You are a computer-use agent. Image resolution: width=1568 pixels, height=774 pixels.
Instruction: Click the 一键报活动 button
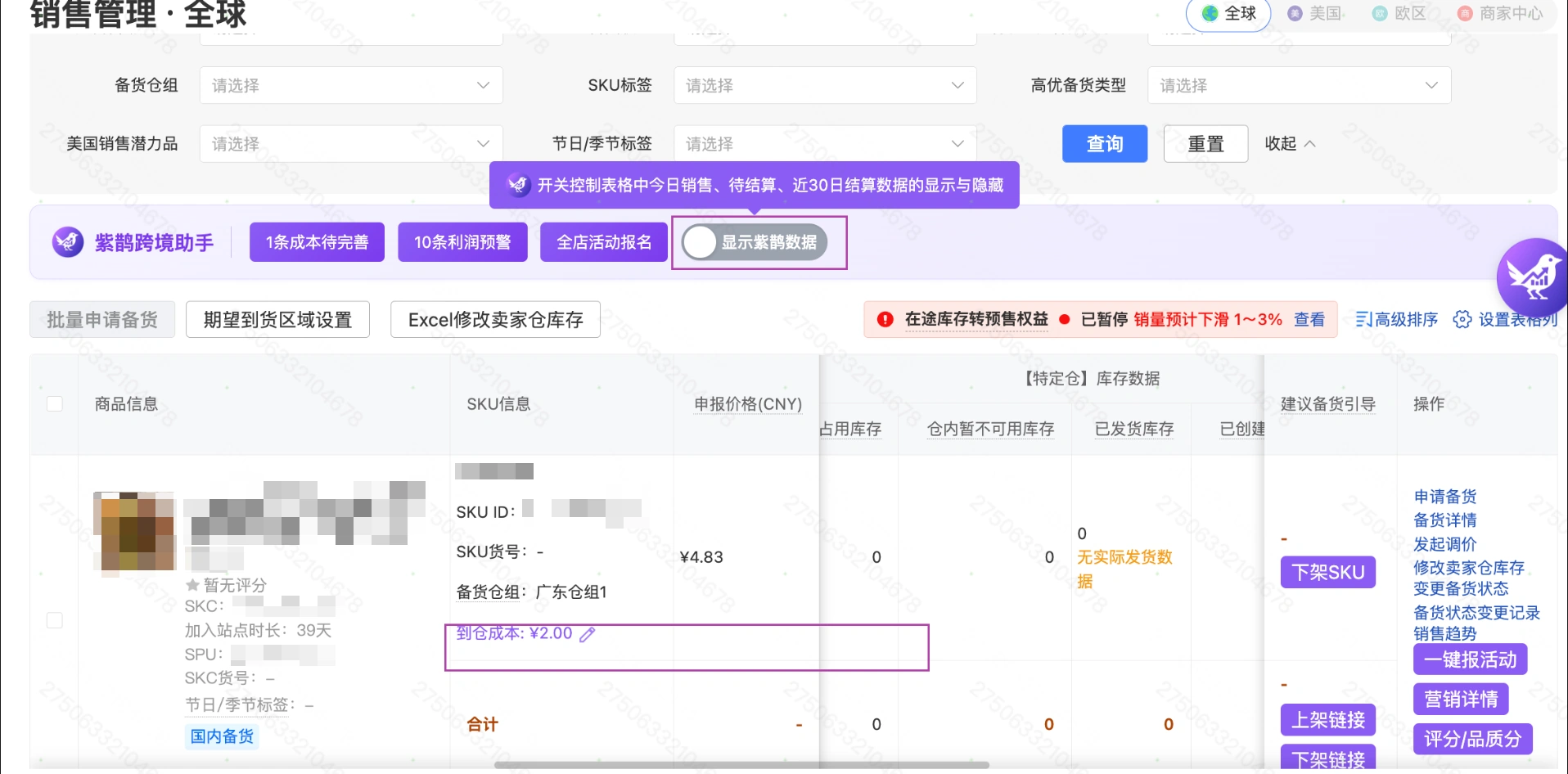(1470, 659)
